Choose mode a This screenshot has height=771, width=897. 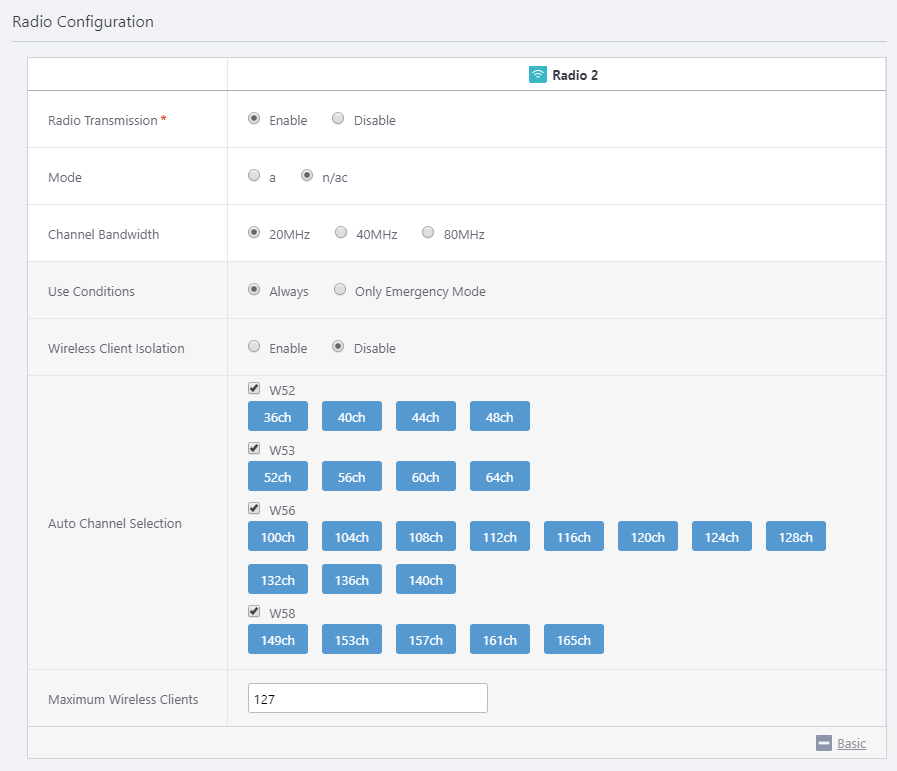coord(254,176)
